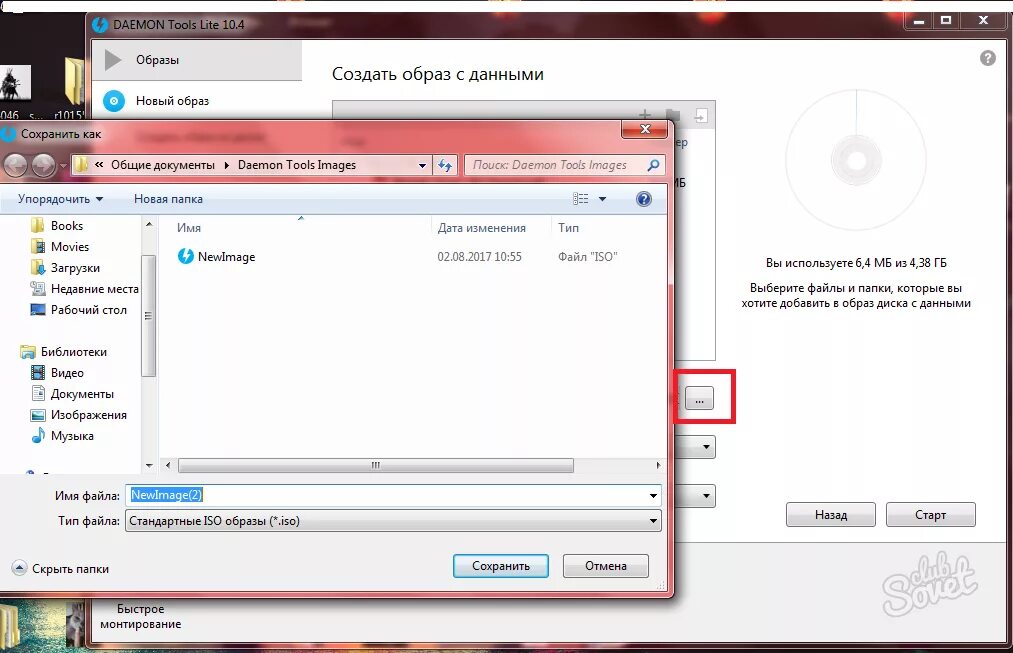Open lower DAEMON Tools dropdown beside dialog
This screenshot has width=1013, height=653.
point(705,496)
